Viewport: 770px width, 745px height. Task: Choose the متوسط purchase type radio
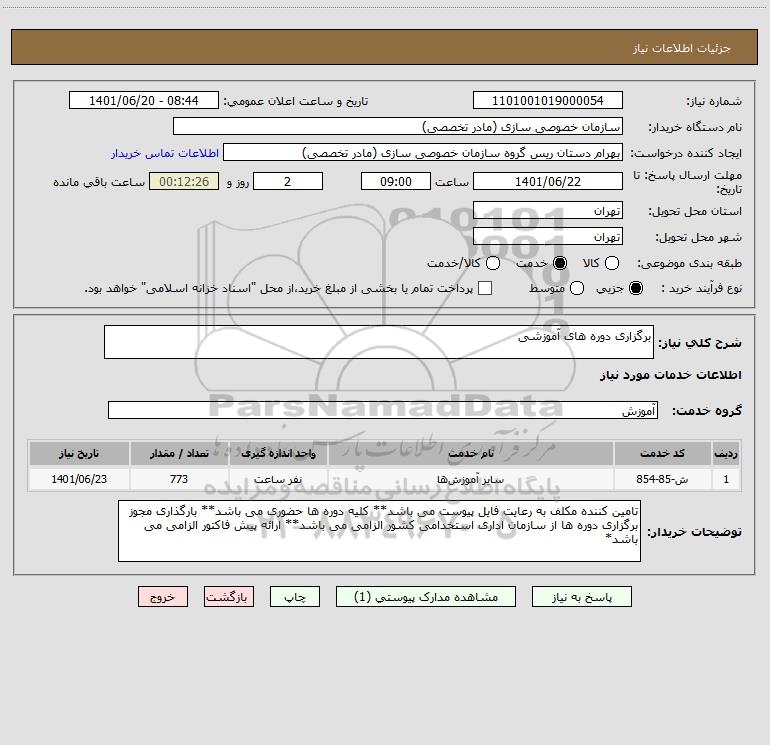577,288
